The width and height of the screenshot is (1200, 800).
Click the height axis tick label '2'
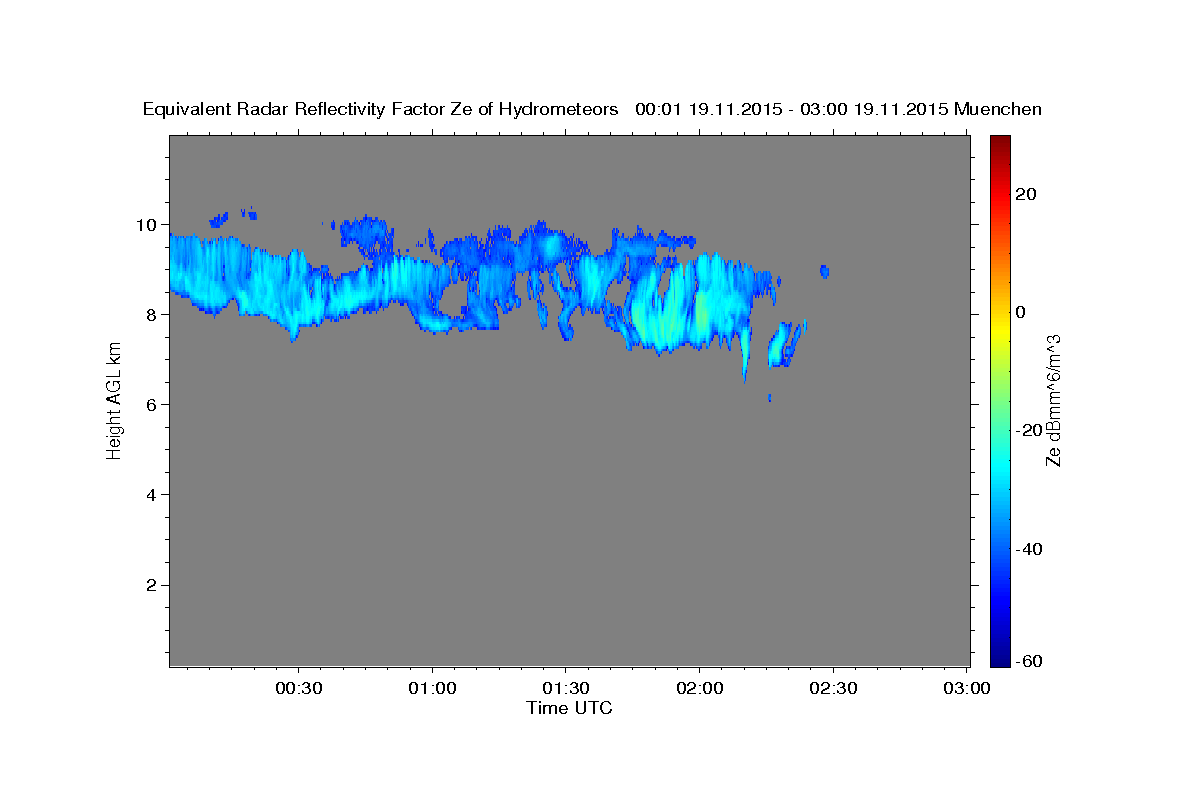pos(149,585)
